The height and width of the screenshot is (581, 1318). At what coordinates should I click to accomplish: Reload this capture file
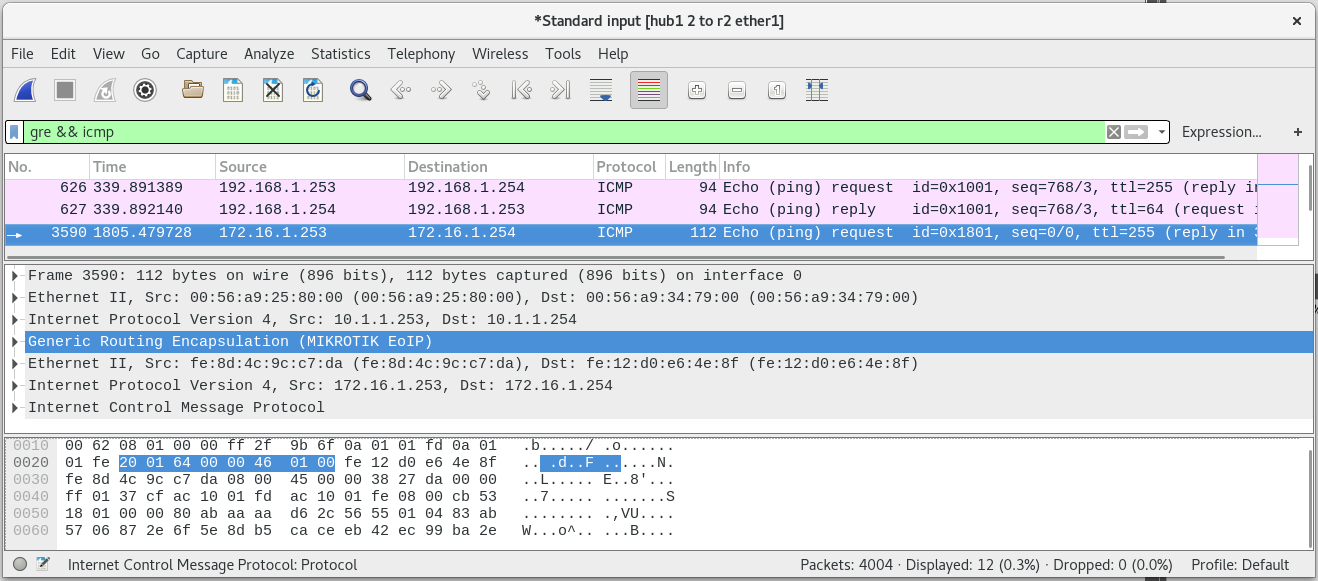313,91
